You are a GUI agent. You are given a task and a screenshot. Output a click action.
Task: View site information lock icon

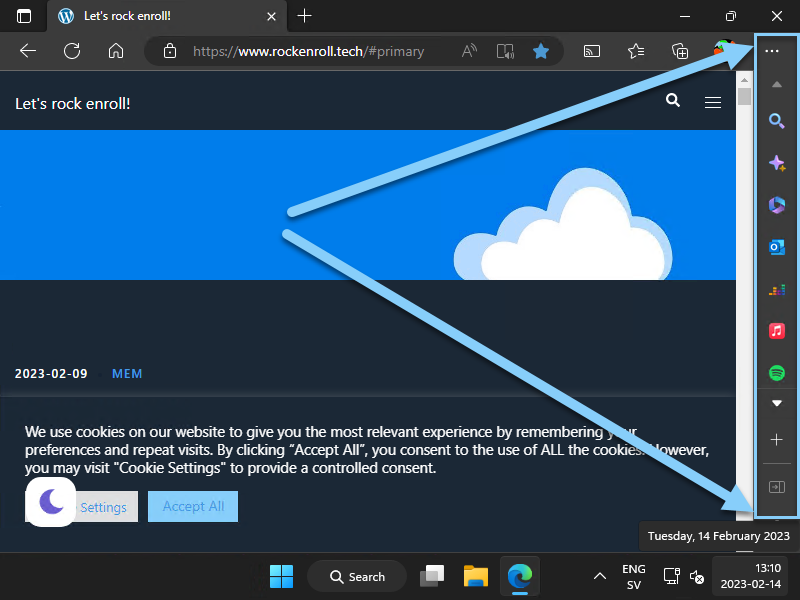170,51
